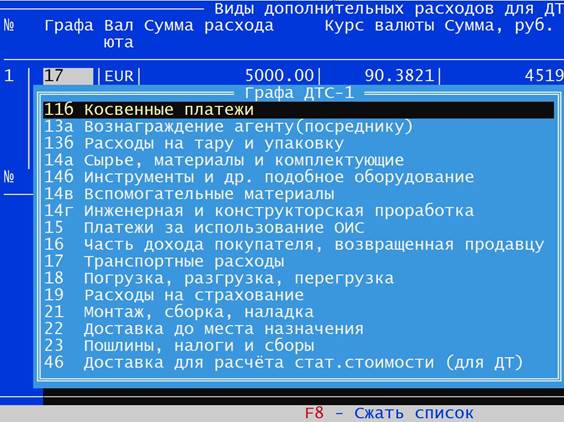564x422 pixels.
Task: Pick "14а Сырье, материалы и комплектующие"
Action: [x=299, y=160]
